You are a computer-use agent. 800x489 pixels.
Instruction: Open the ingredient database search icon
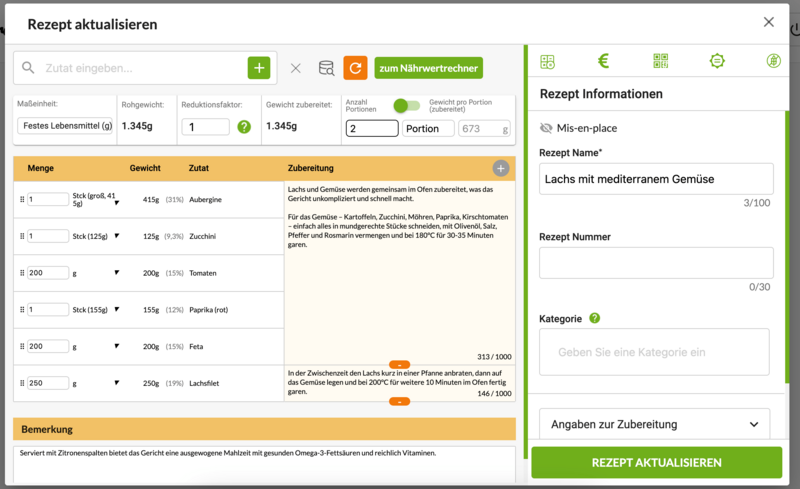326,68
